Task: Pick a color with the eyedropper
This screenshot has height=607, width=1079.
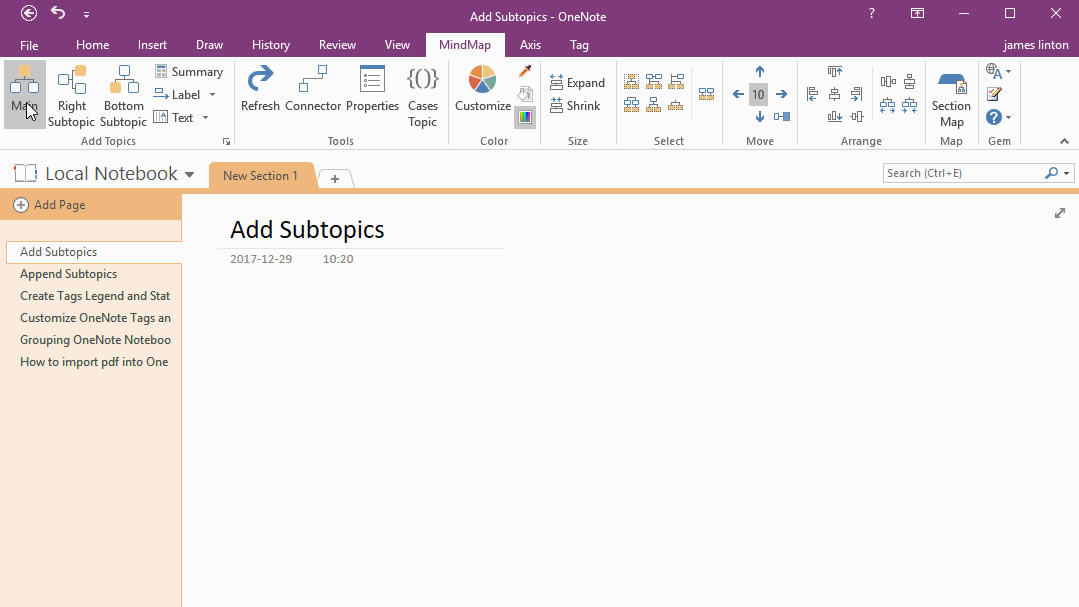Action: tap(524, 70)
